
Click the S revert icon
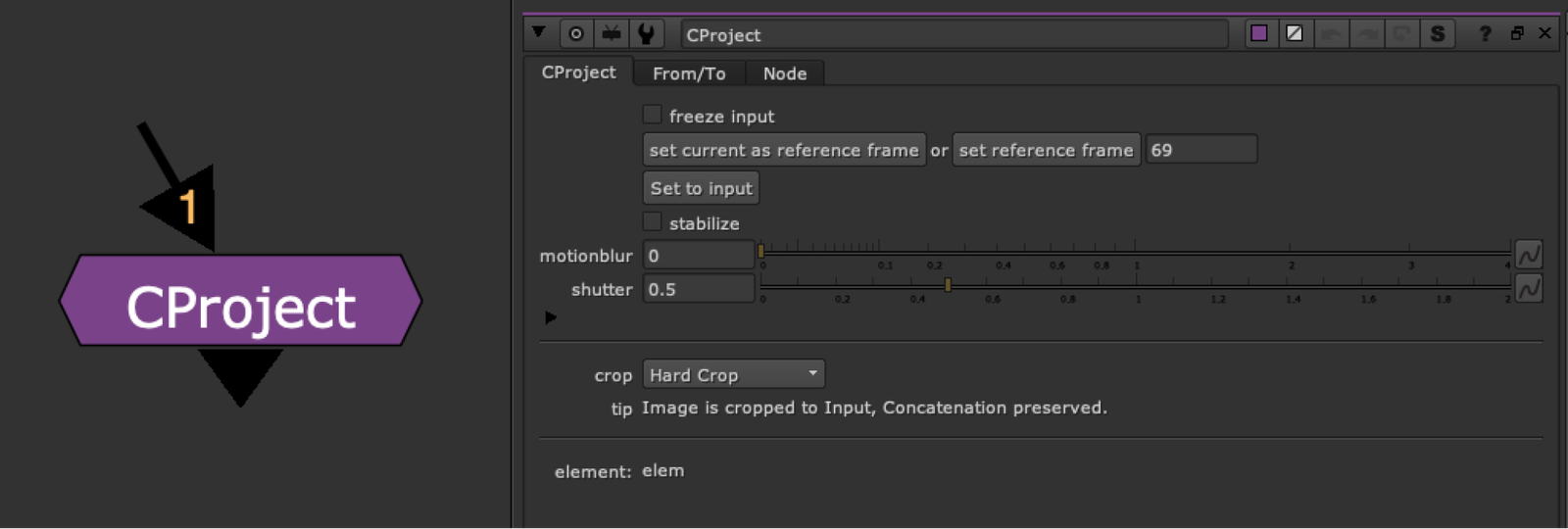(x=1438, y=34)
